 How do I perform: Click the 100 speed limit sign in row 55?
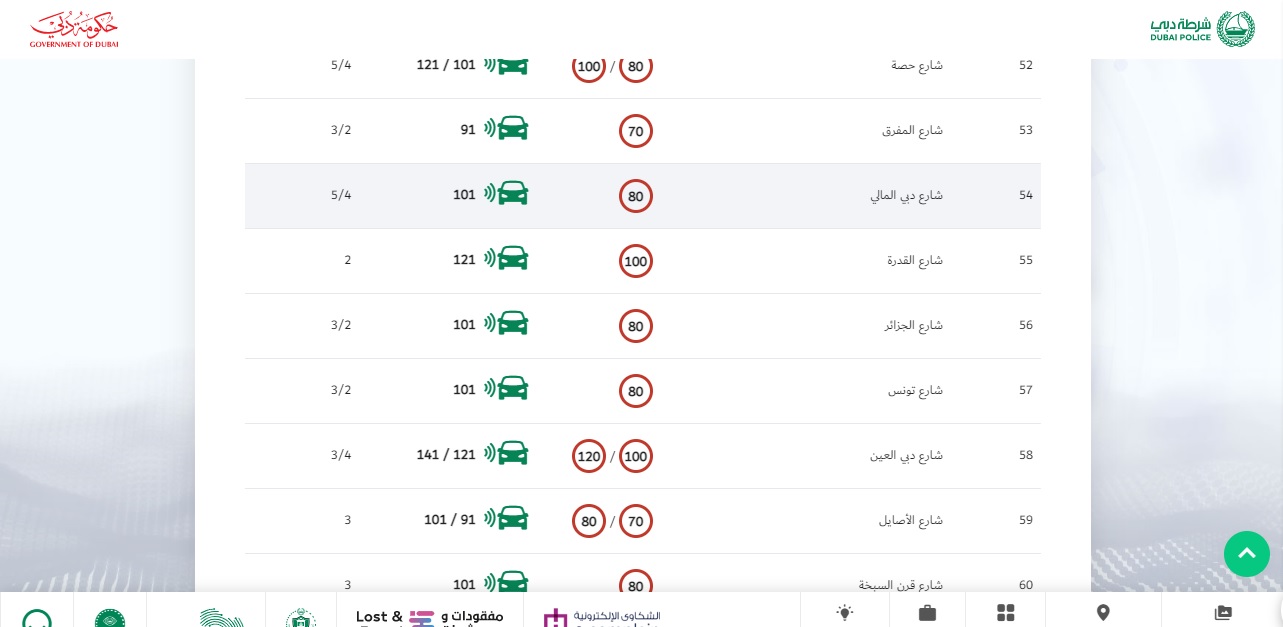tap(636, 261)
